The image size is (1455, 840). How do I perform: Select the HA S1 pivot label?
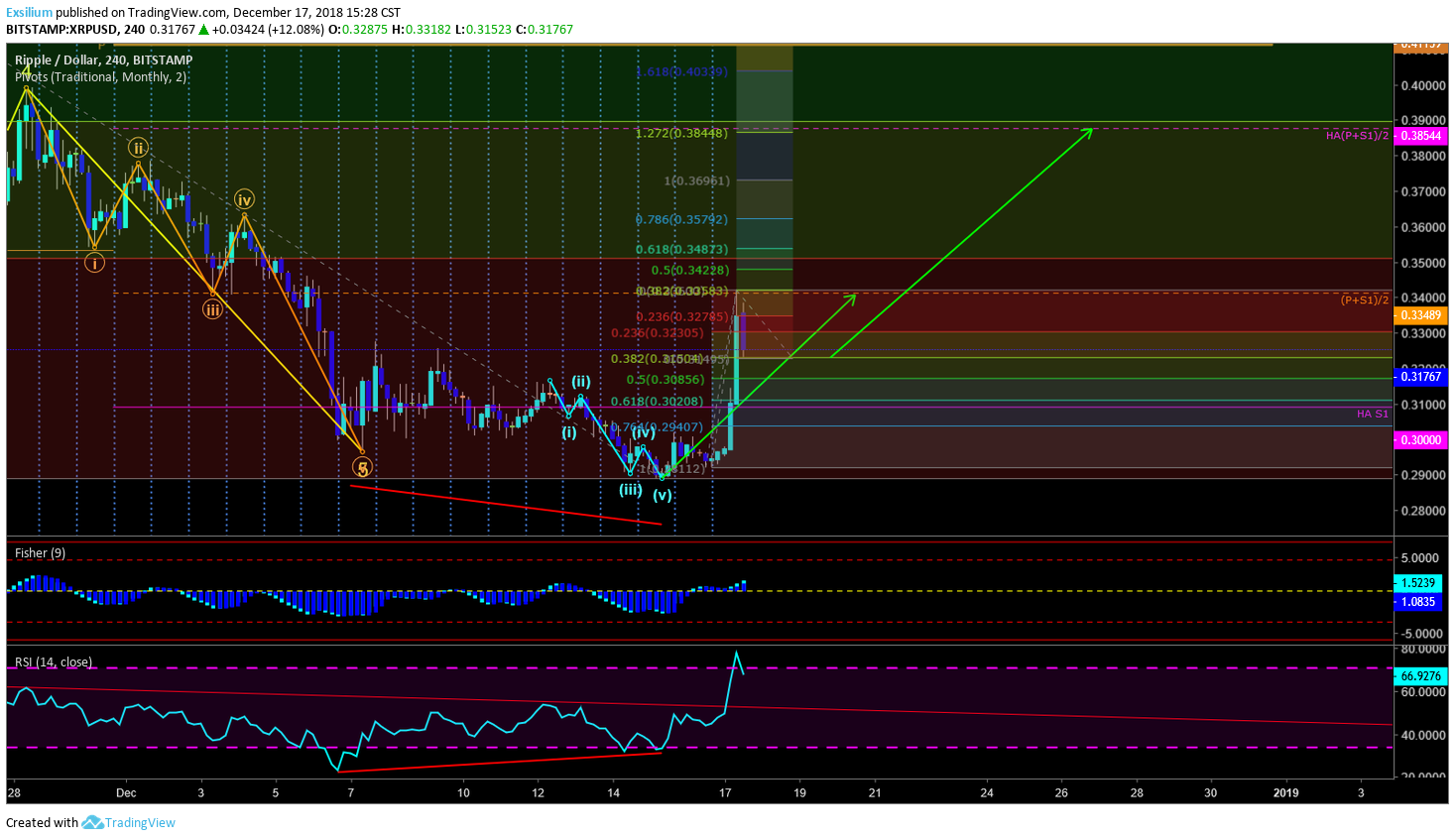point(1373,414)
